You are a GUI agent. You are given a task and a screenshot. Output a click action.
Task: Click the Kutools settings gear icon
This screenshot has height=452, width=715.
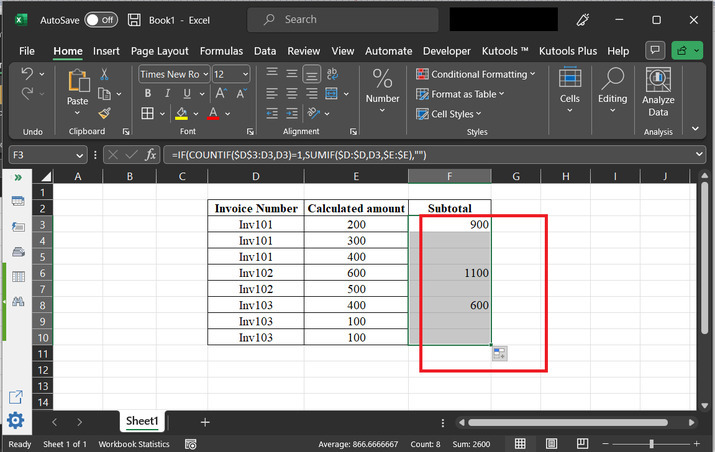[16, 420]
